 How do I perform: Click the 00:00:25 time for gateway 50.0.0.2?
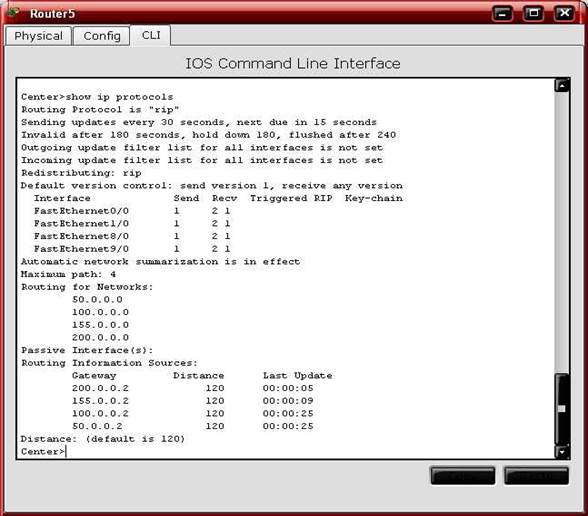(288, 426)
